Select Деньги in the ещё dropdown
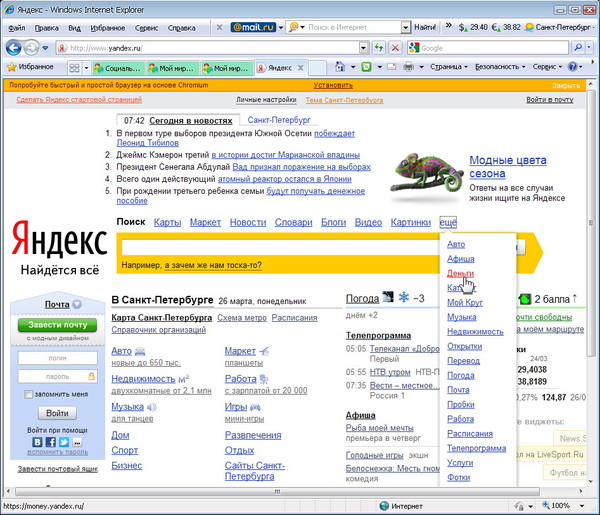Viewport: 600px width, 515px height. pyautogui.click(x=460, y=273)
